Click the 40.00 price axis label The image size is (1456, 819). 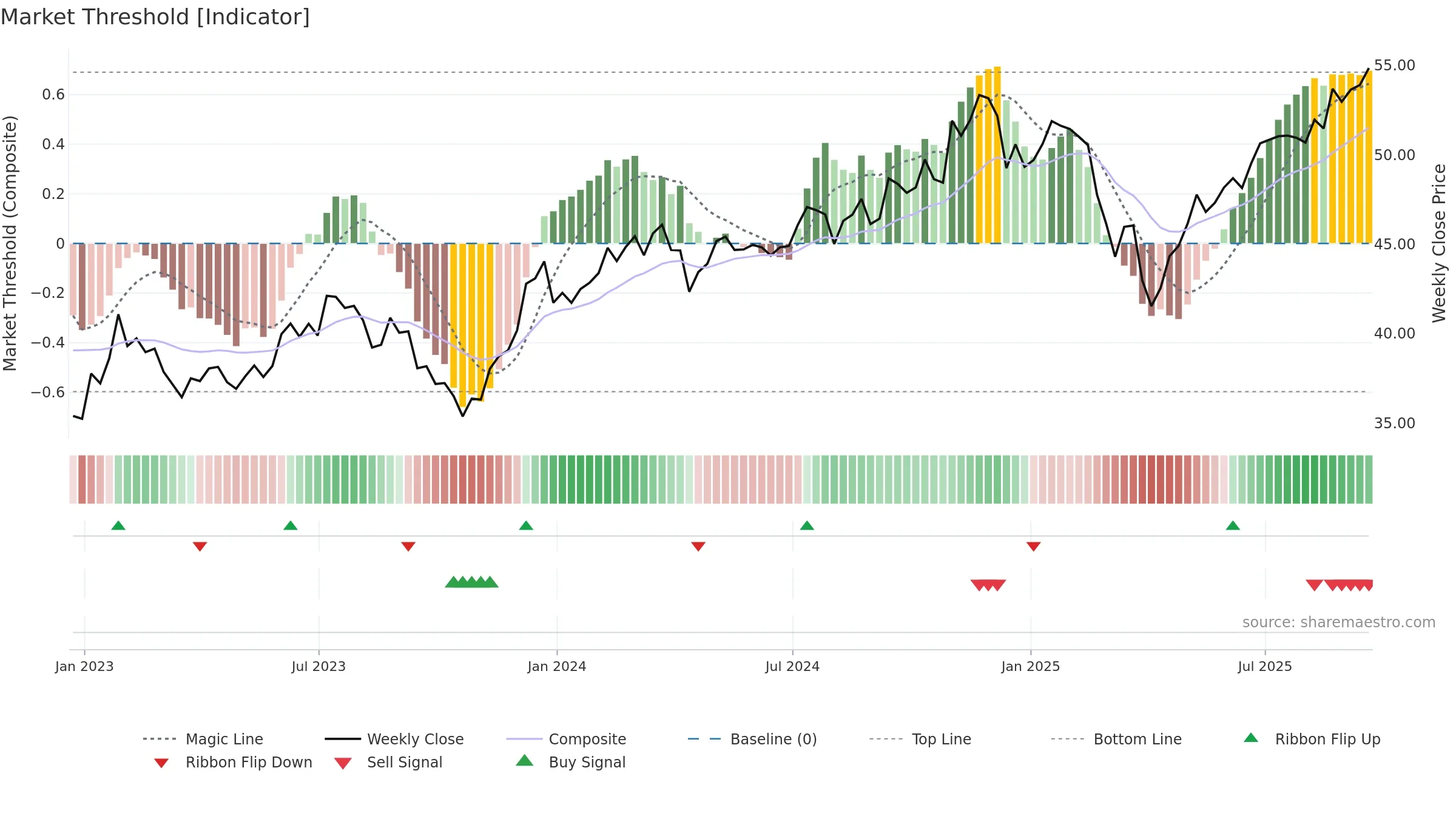1395,334
